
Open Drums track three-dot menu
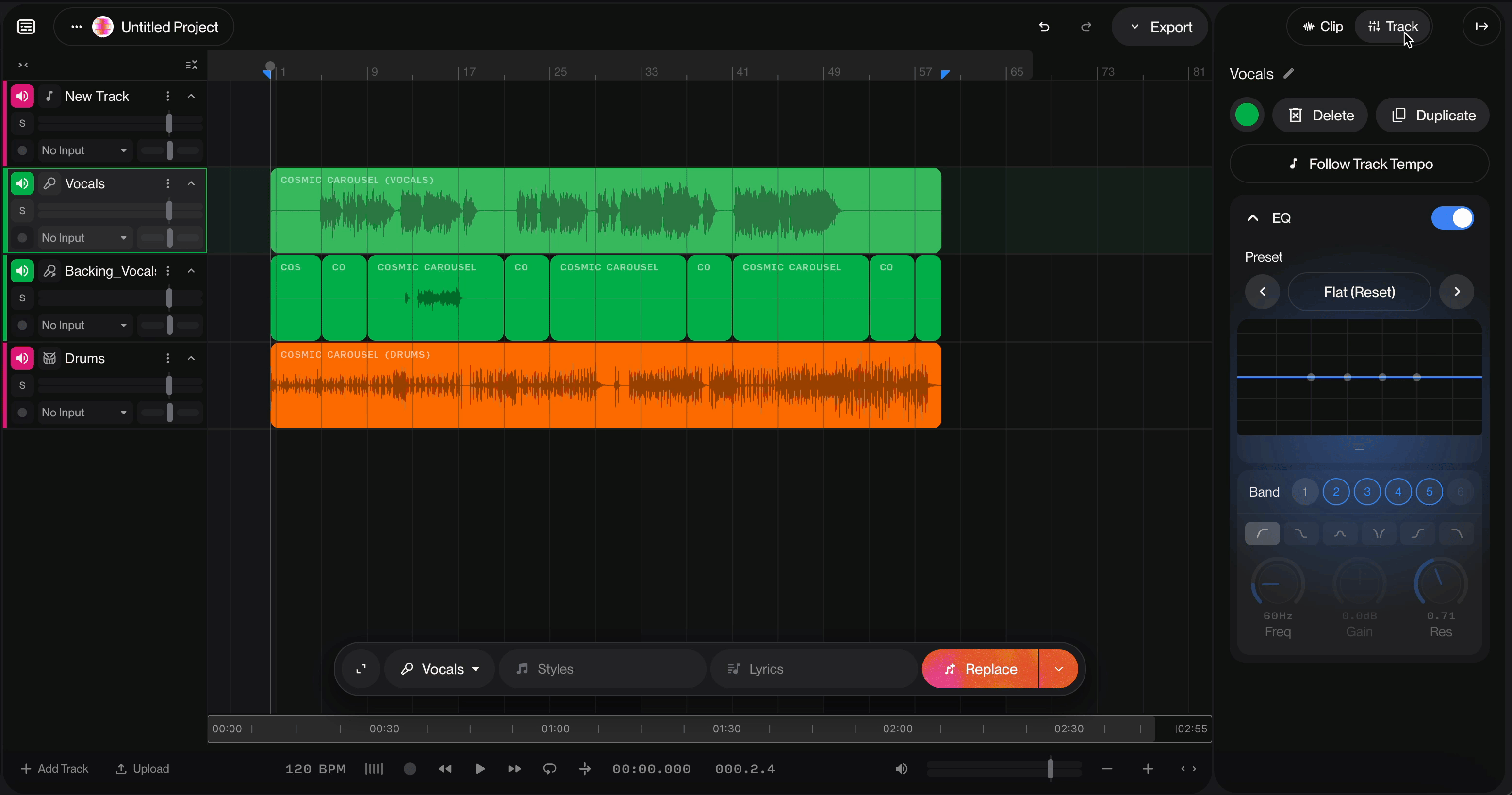[168, 358]
